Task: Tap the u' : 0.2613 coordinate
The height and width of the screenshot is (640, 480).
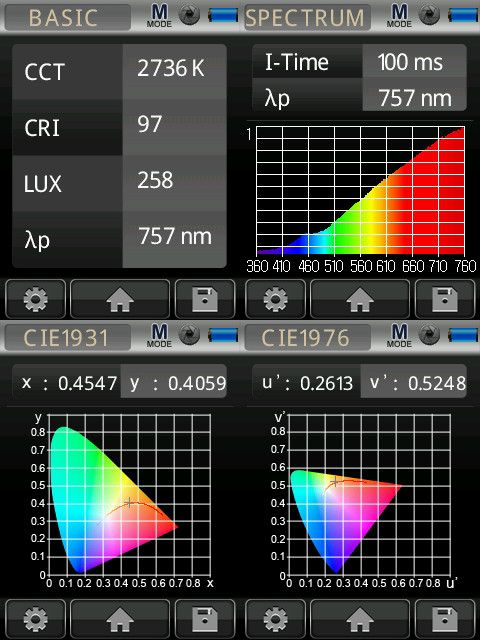Action: tap(306, 381)
